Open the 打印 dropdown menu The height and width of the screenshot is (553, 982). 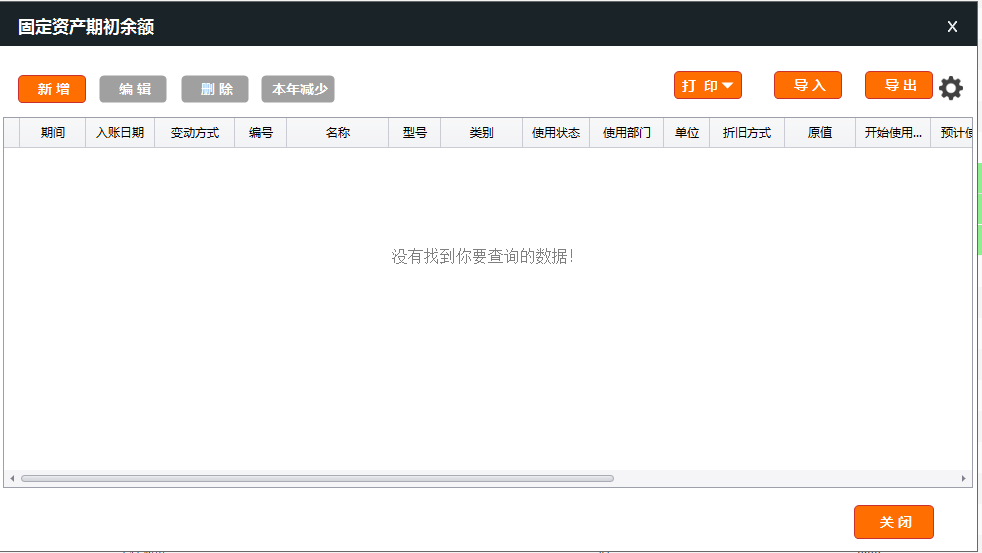(x=707, y=86)
